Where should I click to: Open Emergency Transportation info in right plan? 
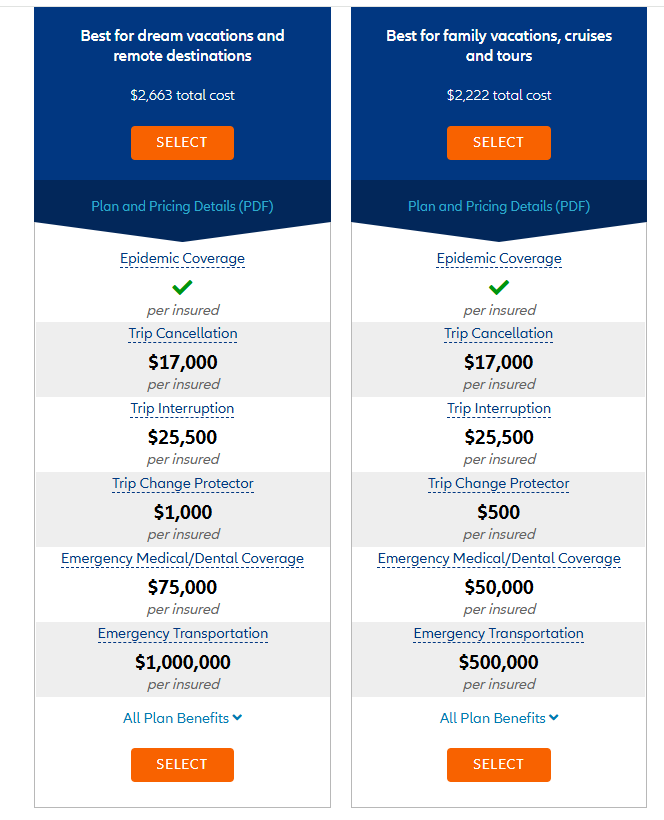pyautogui.click(x=498, y=633)
